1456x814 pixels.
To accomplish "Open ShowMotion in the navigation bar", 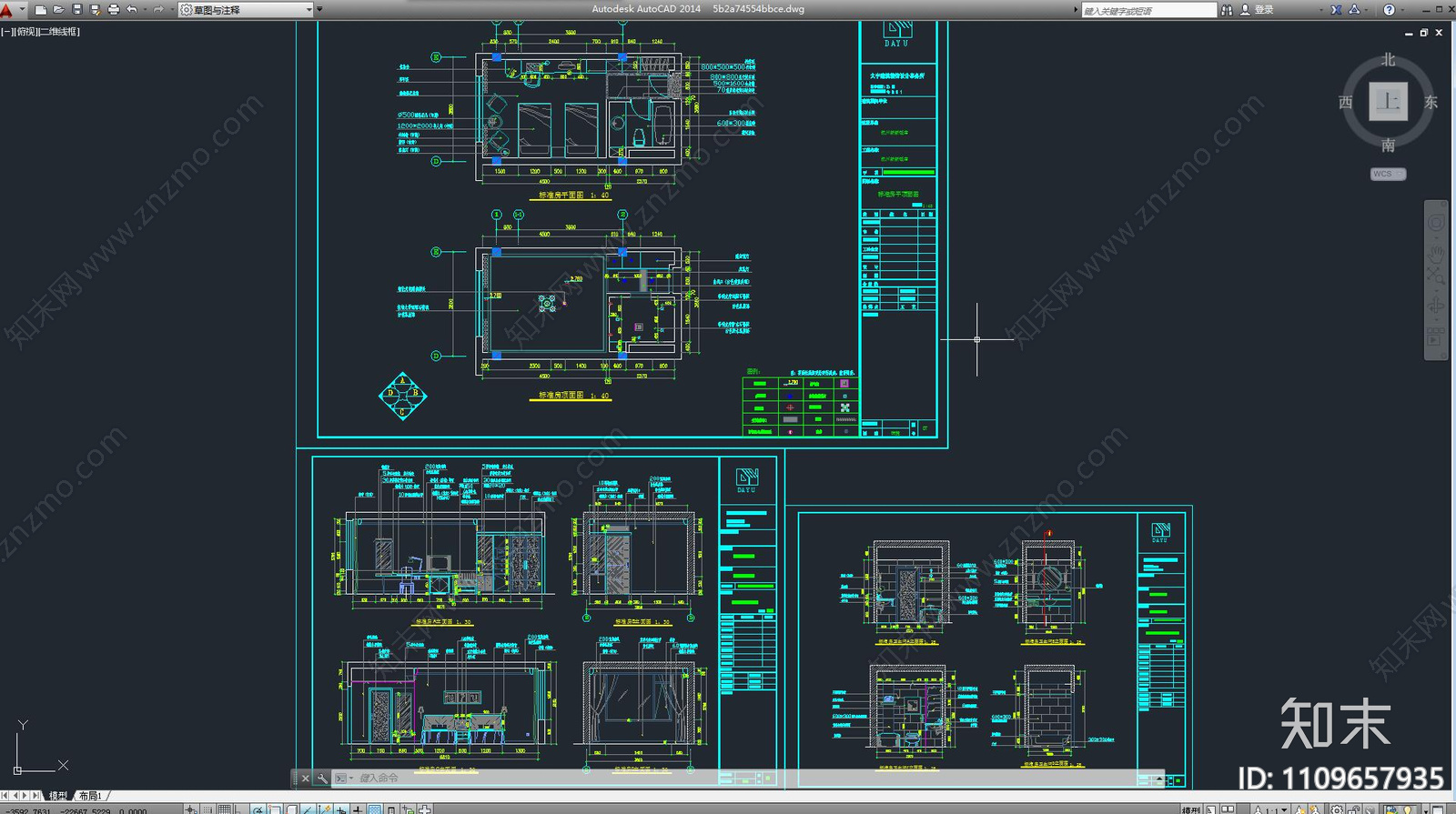I will pyautogui.click(x=1436, y=338).
